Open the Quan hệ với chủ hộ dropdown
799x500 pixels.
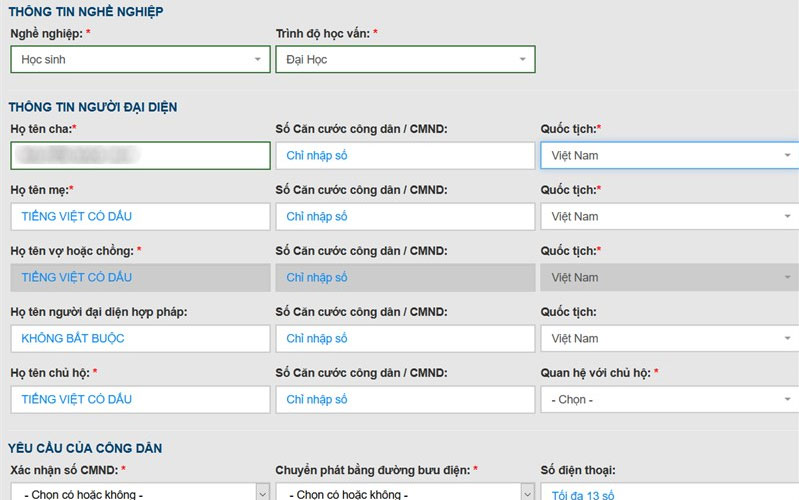point(670,400)
